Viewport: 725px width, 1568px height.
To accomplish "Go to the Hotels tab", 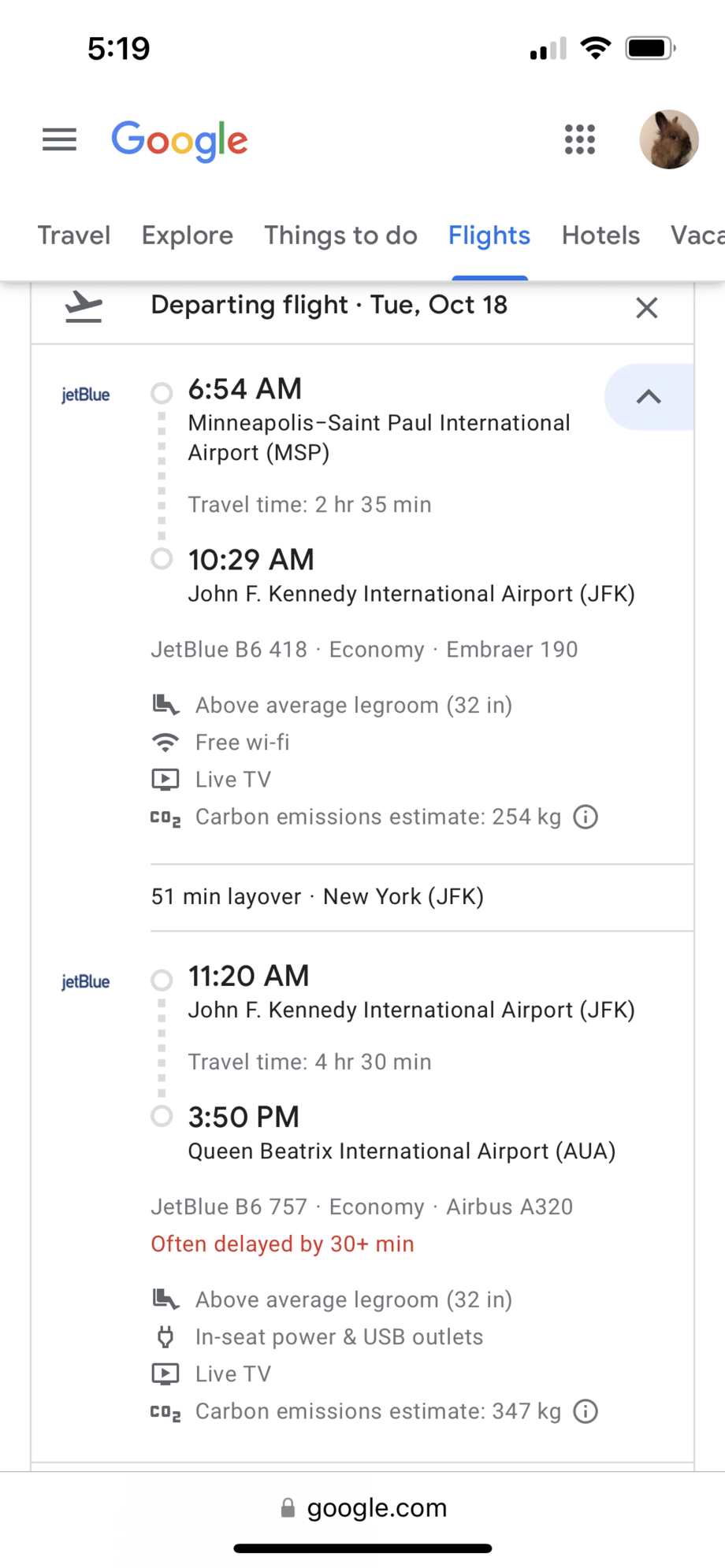I will [x=600, y=235].
